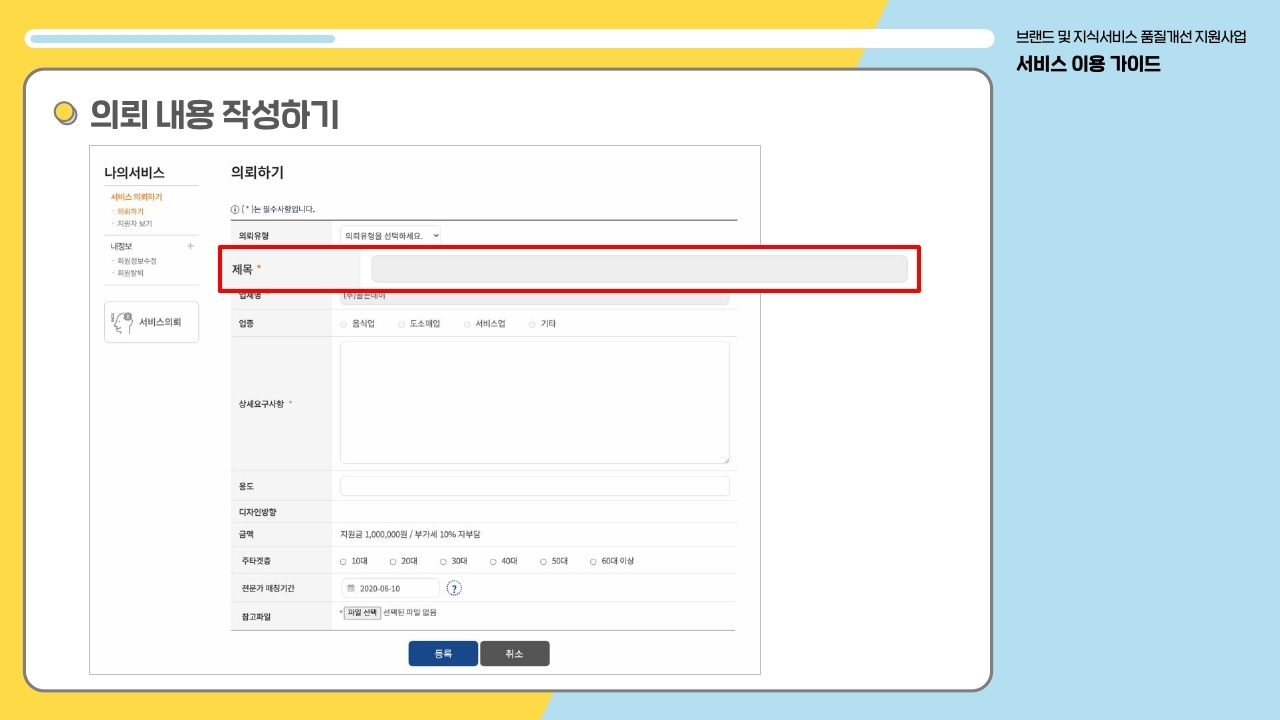Image resolution: width=1280 pixels, height=720 pixels.
Task: Click the 나의서비스 sidebar heading
Action: pos(134,173)
